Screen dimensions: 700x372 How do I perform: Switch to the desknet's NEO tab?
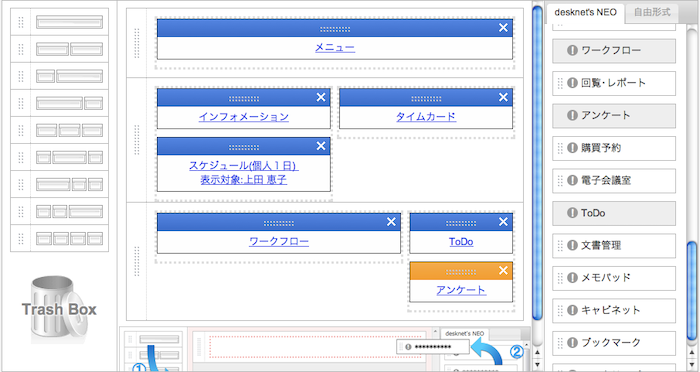click(x=585, y=13)
